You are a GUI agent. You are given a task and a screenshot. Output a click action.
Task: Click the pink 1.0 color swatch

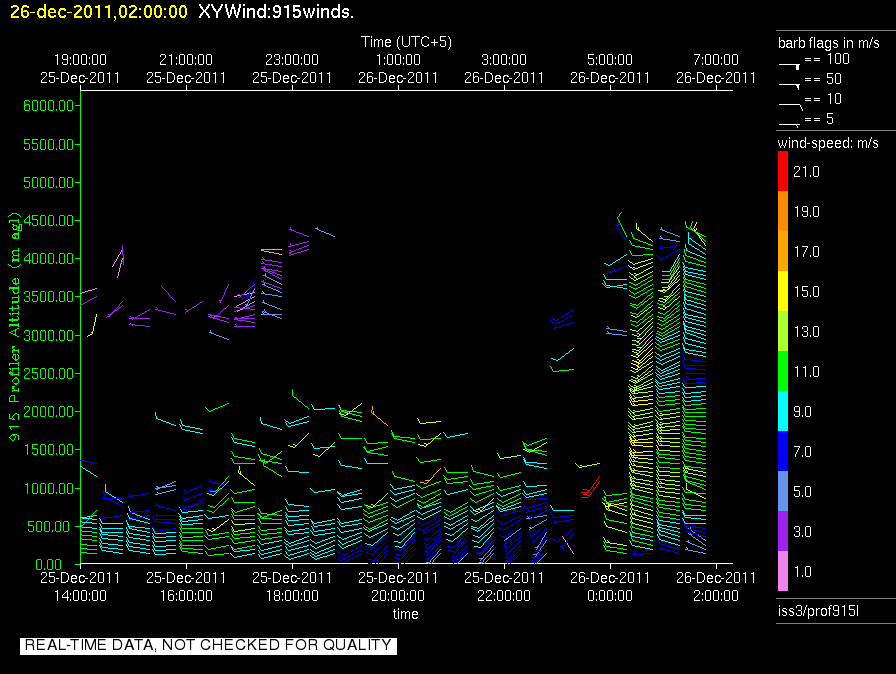(x=783, y=571)
